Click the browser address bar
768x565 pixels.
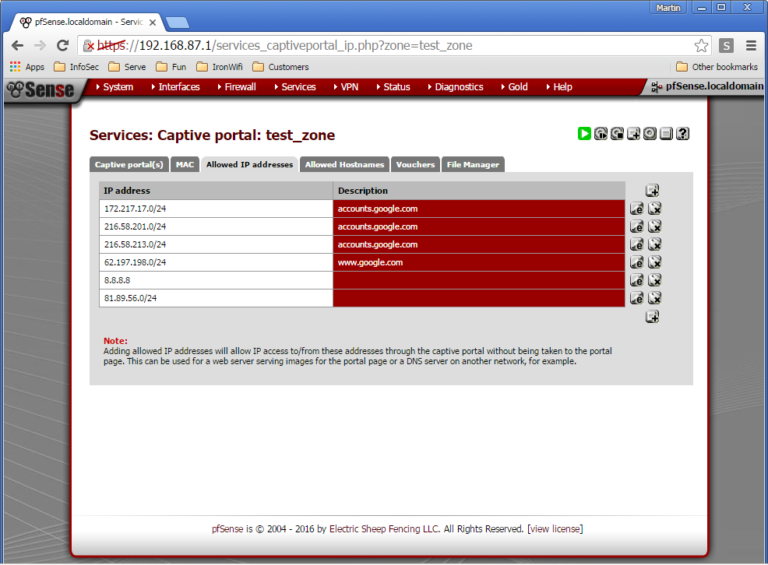(380, 45)
